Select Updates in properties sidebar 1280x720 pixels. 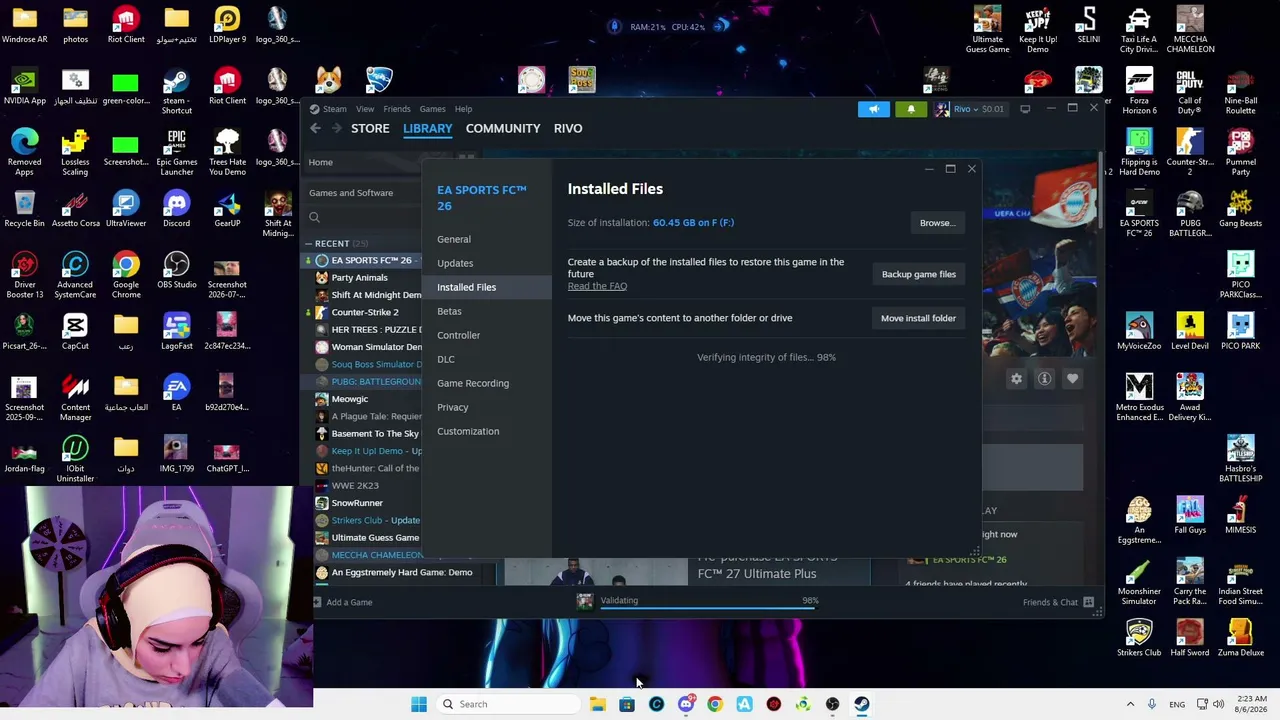(455, 263)
